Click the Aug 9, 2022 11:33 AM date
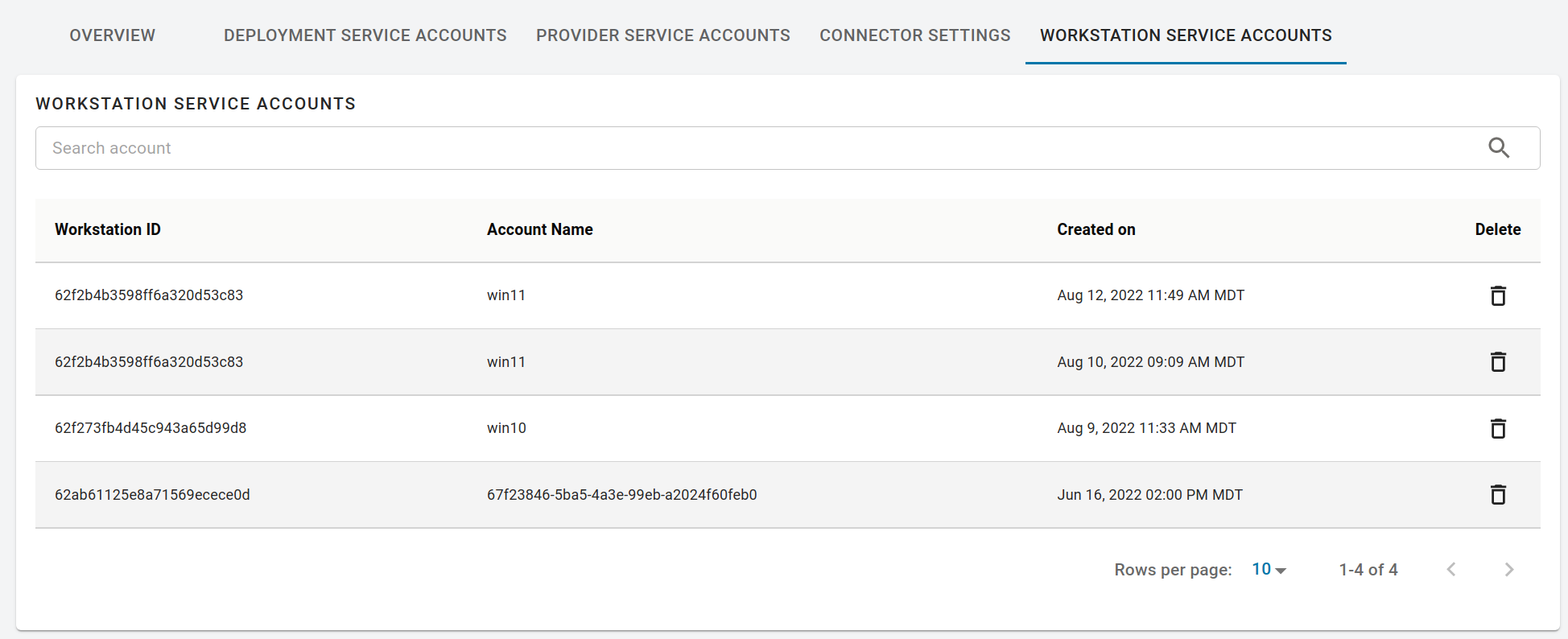 tap(1147, 428)
